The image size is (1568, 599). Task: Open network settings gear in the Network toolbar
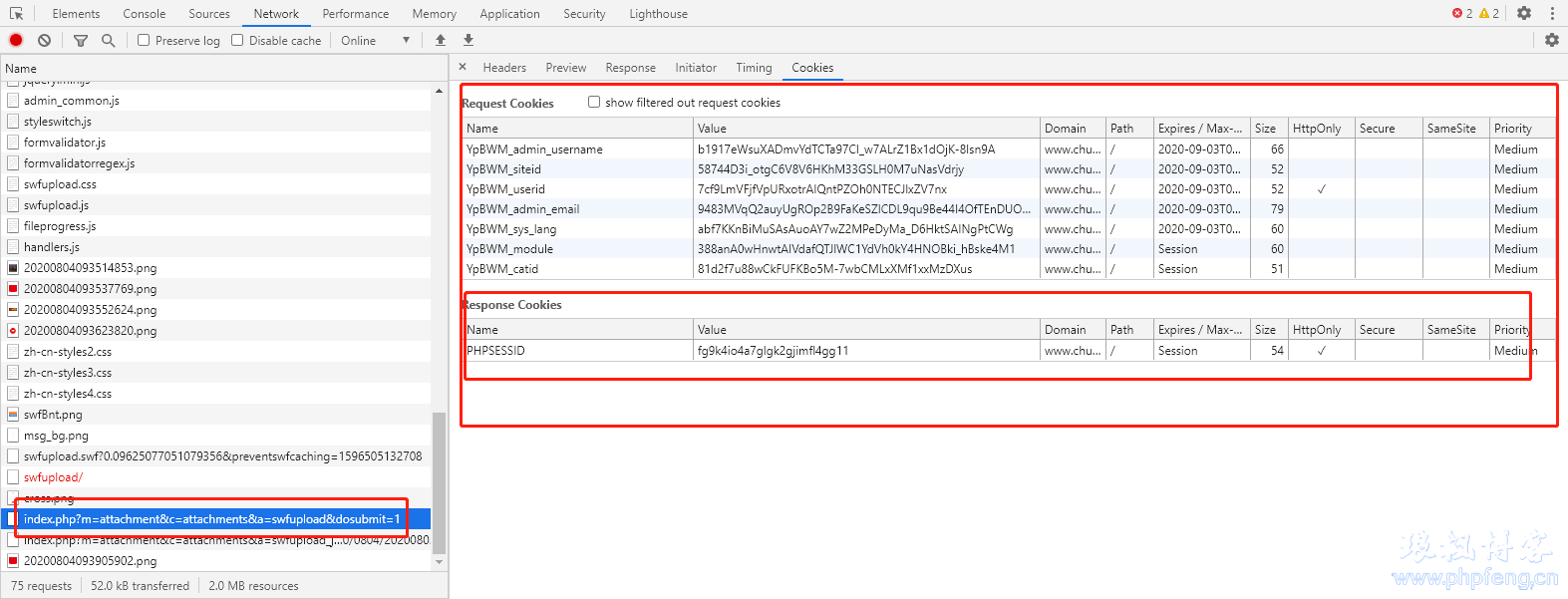point(1552,40)
